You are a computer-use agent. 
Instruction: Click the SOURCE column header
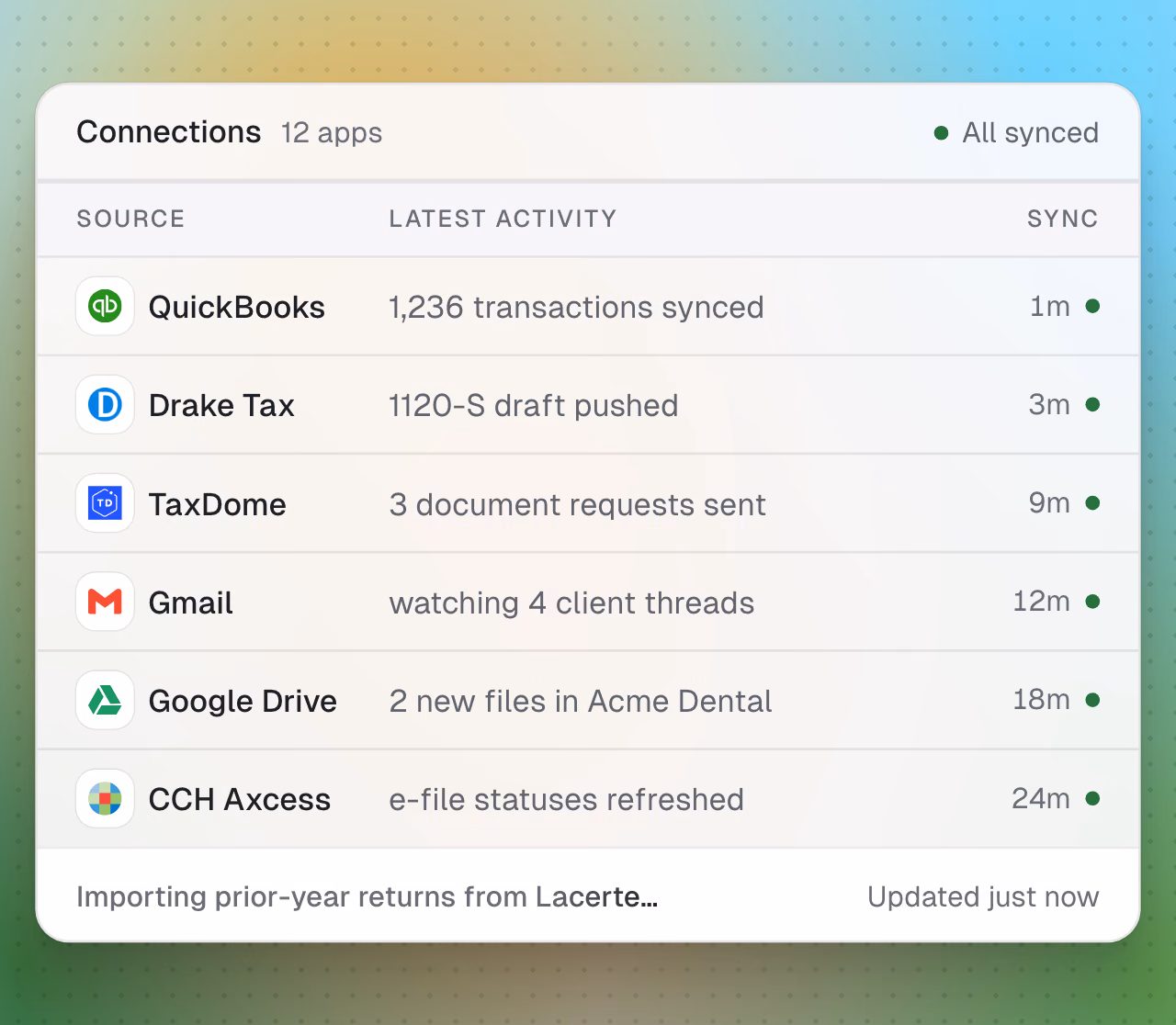[x=130, y=219]
